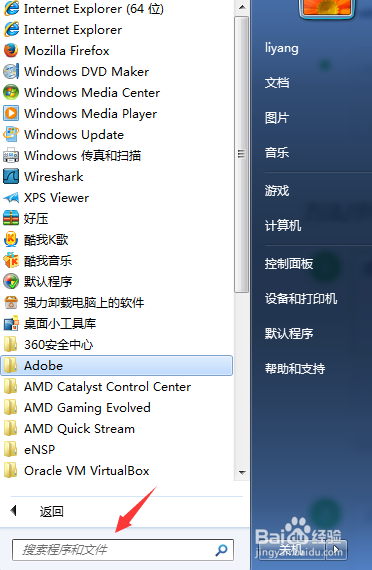Click the 返回 back arrow
372x570 pixels.
13,510
